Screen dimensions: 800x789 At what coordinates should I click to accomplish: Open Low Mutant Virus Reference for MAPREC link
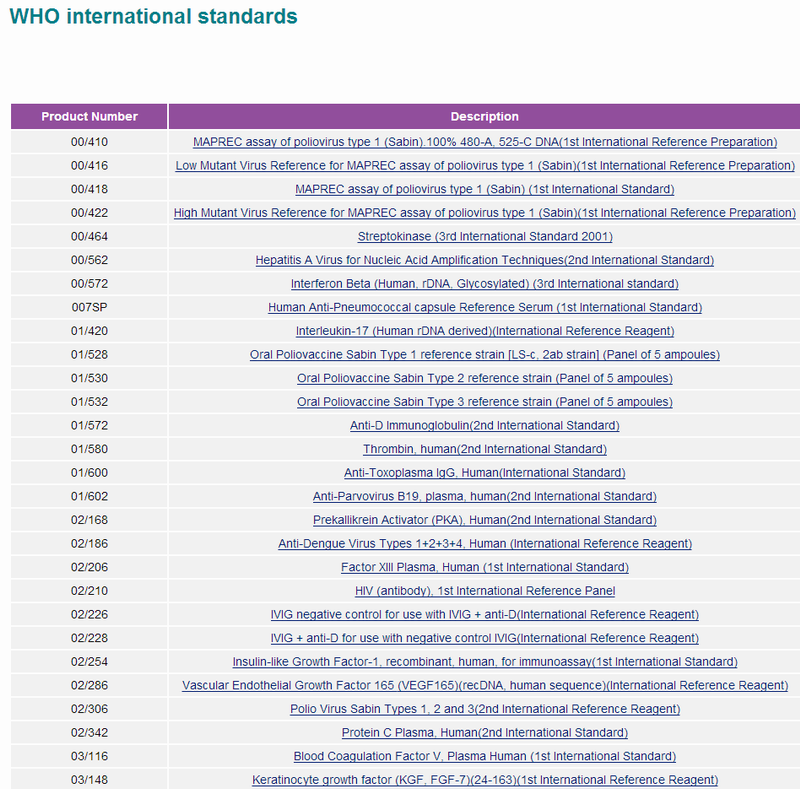point(485,165)
